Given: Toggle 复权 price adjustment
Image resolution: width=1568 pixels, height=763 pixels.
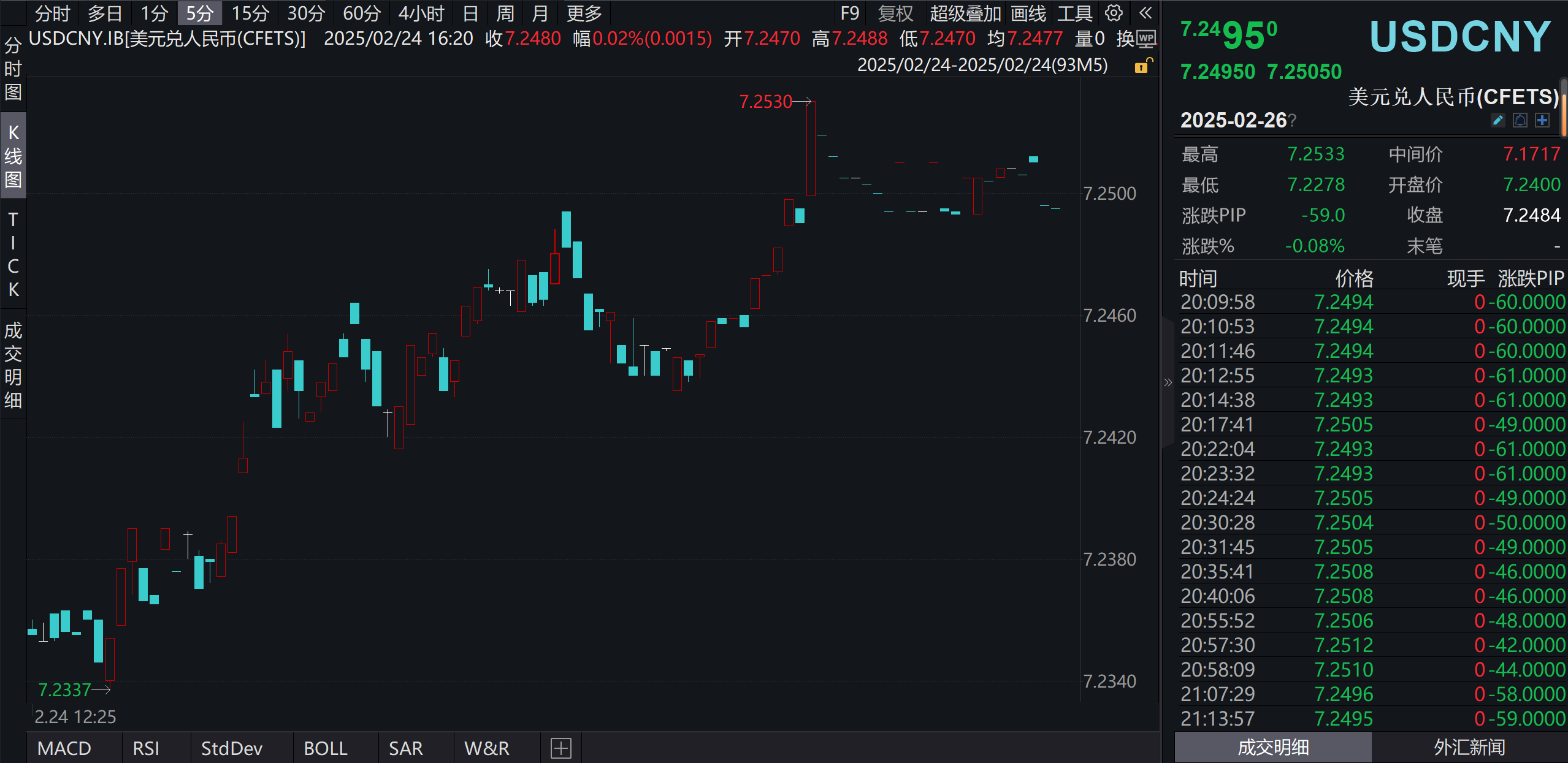Looking at the screenshot, I should pos(895,13).
